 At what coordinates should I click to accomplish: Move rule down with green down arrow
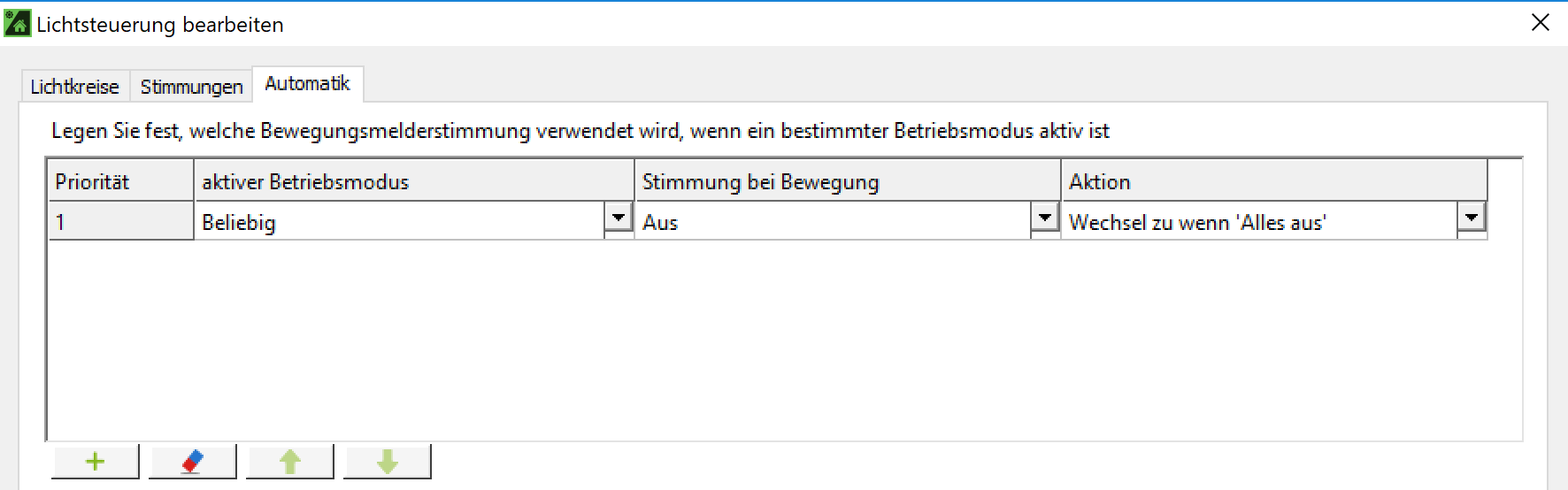pos(388,462)
